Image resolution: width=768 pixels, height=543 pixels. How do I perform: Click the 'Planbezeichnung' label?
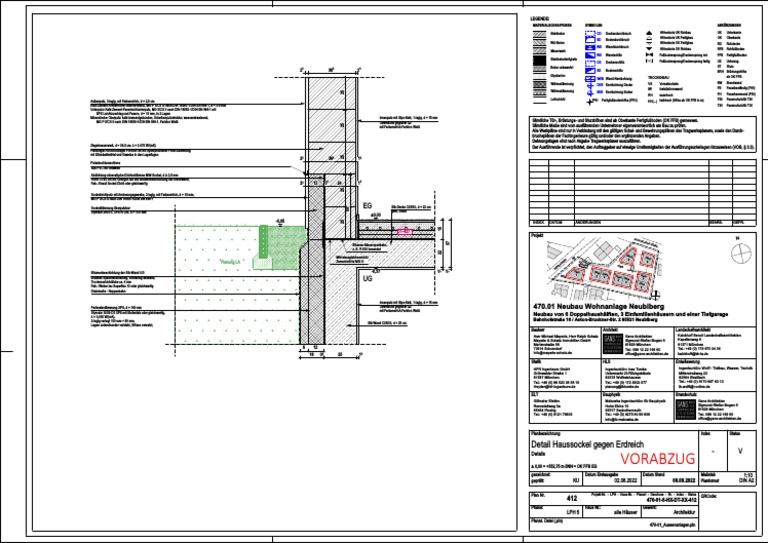[x=545, y=433]
